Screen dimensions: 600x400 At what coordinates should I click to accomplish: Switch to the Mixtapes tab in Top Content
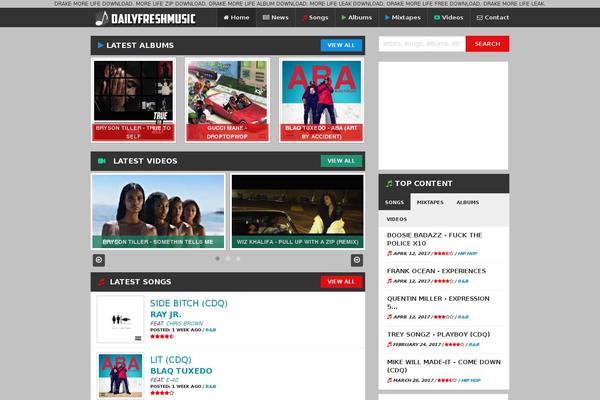(430, 202)
